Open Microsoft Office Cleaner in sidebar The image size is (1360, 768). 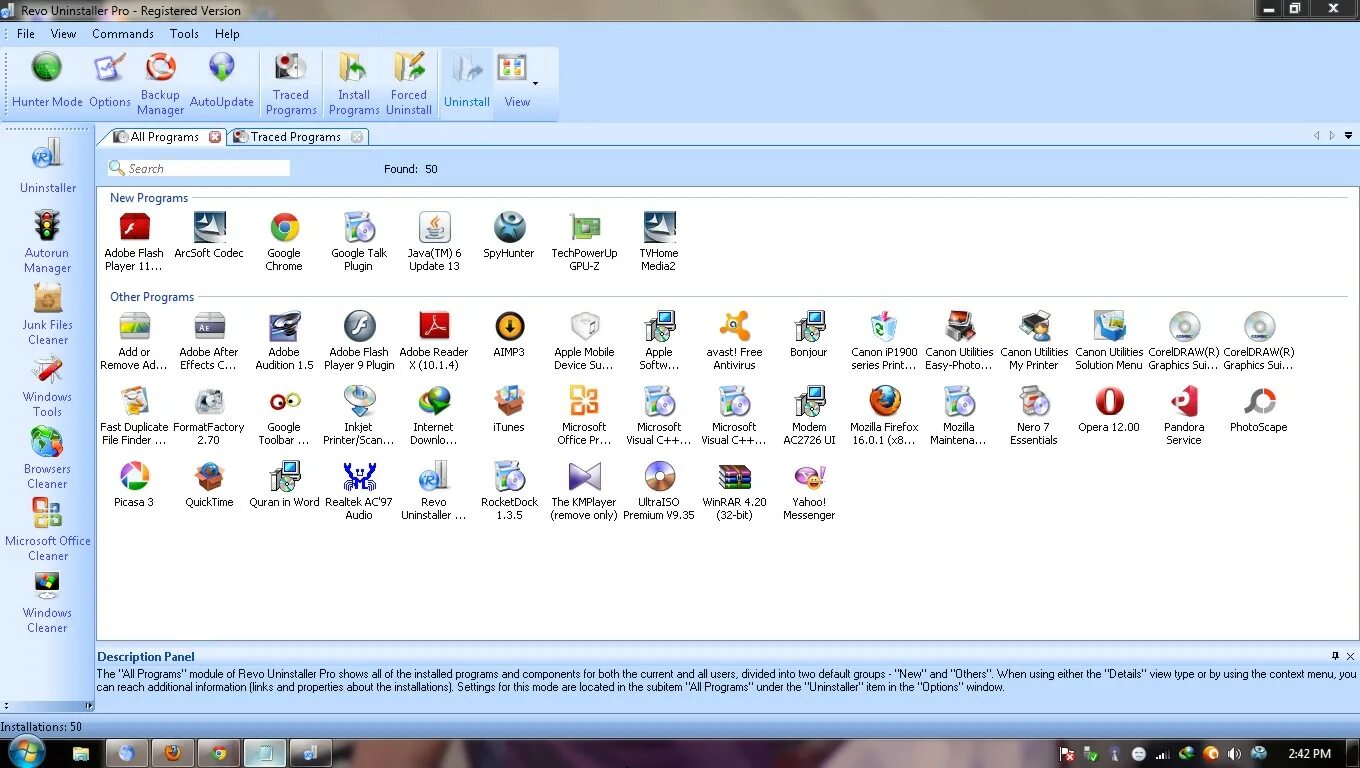pyautogui.click(x=48, y=529)
